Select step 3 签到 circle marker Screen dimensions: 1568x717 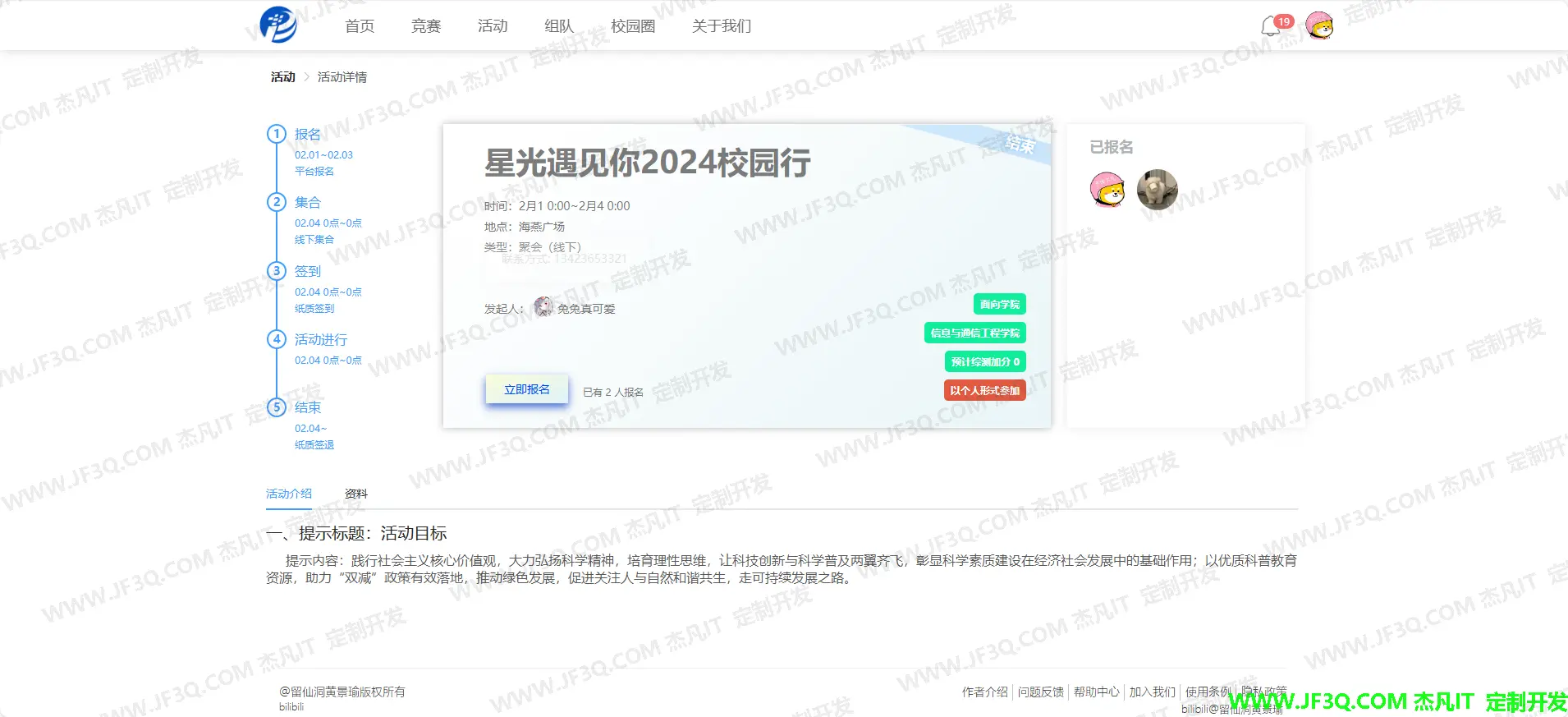(277, 271)
